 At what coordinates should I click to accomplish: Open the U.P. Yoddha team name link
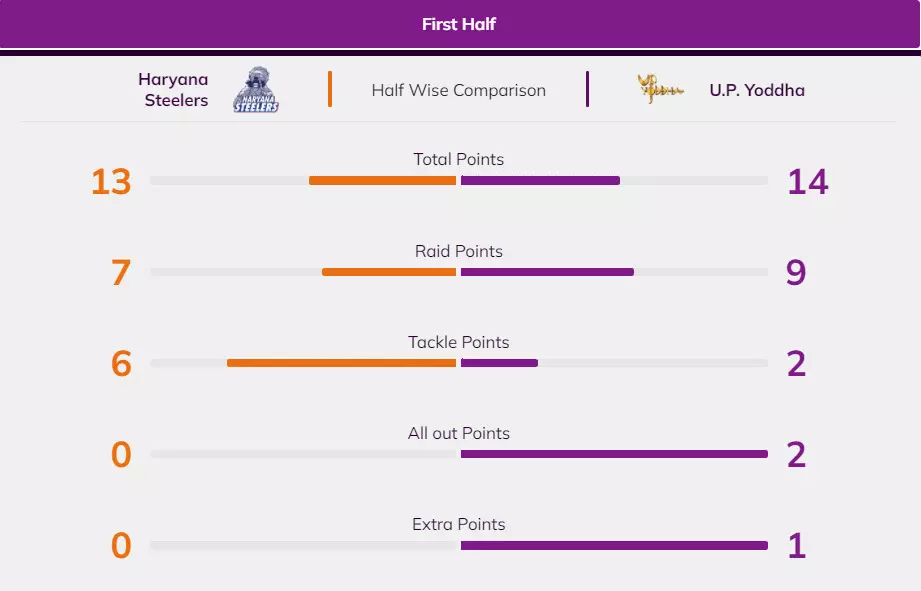click(x=756, y=90)
